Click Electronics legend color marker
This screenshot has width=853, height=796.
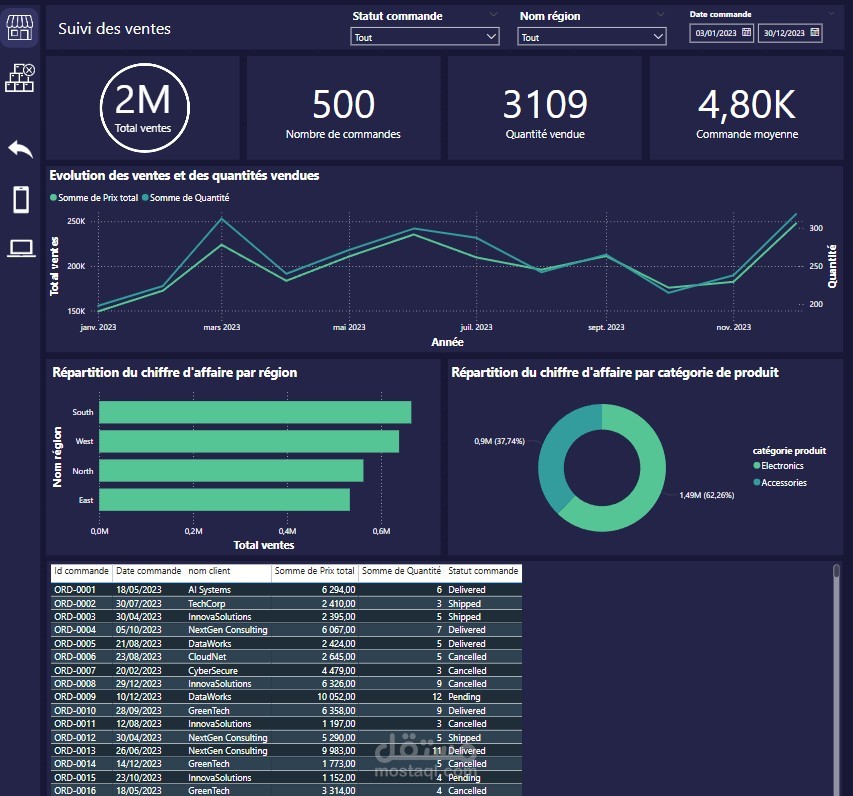point(756,465)
